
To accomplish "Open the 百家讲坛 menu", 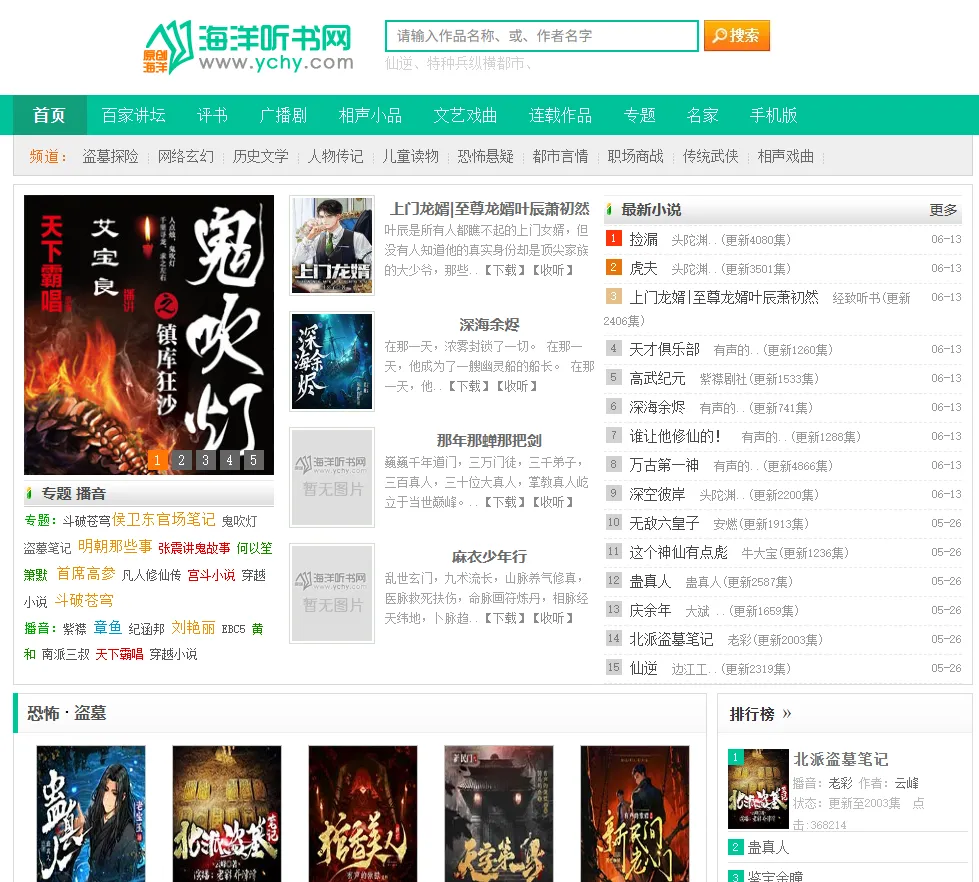I will [x=134, y=115].
